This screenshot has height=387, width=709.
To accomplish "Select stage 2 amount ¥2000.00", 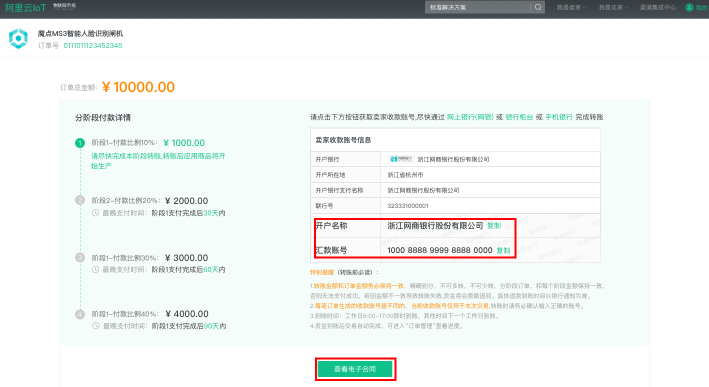I will [187, 201].
